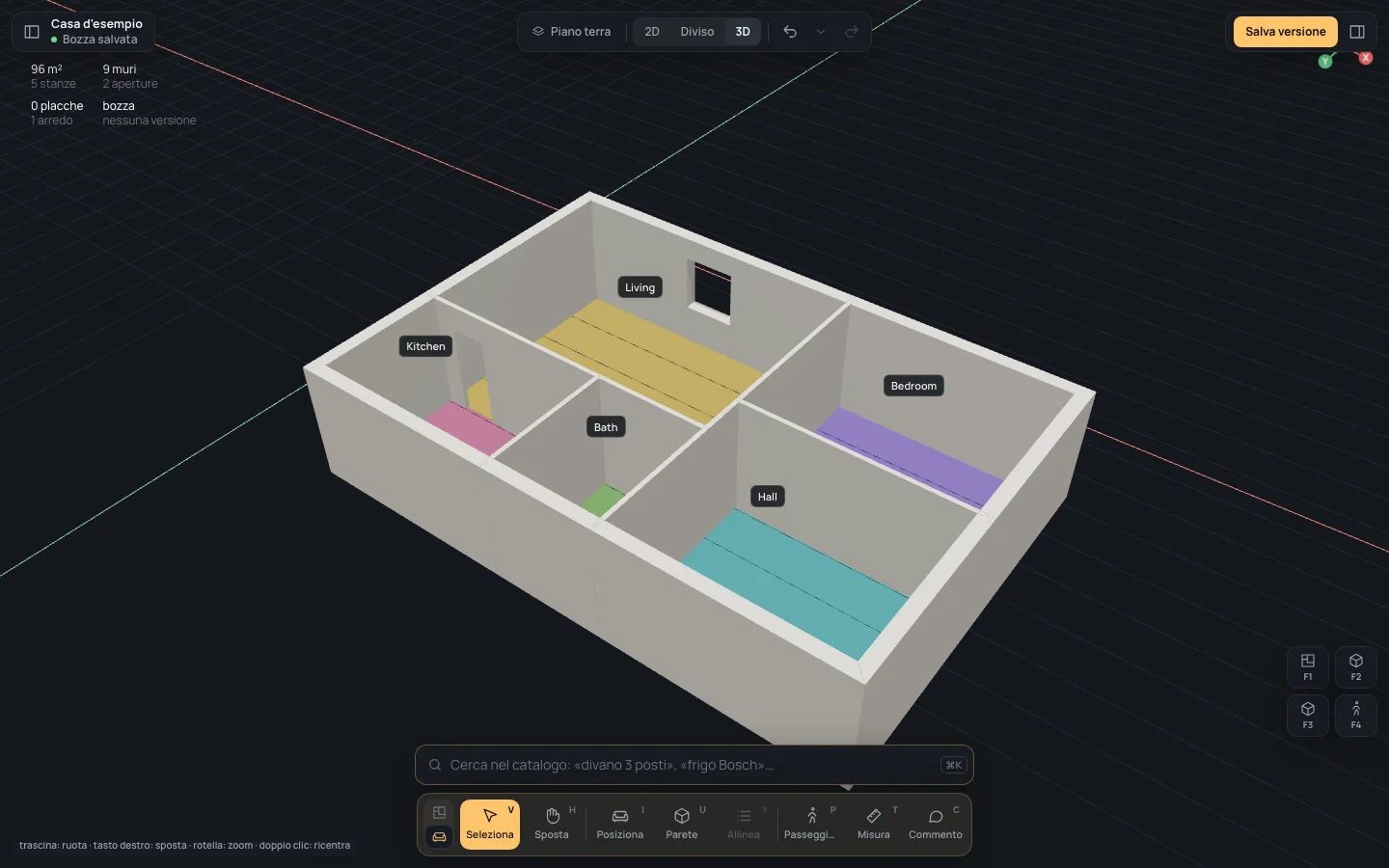Add a note with Commento tool

[x=936, y=825]
